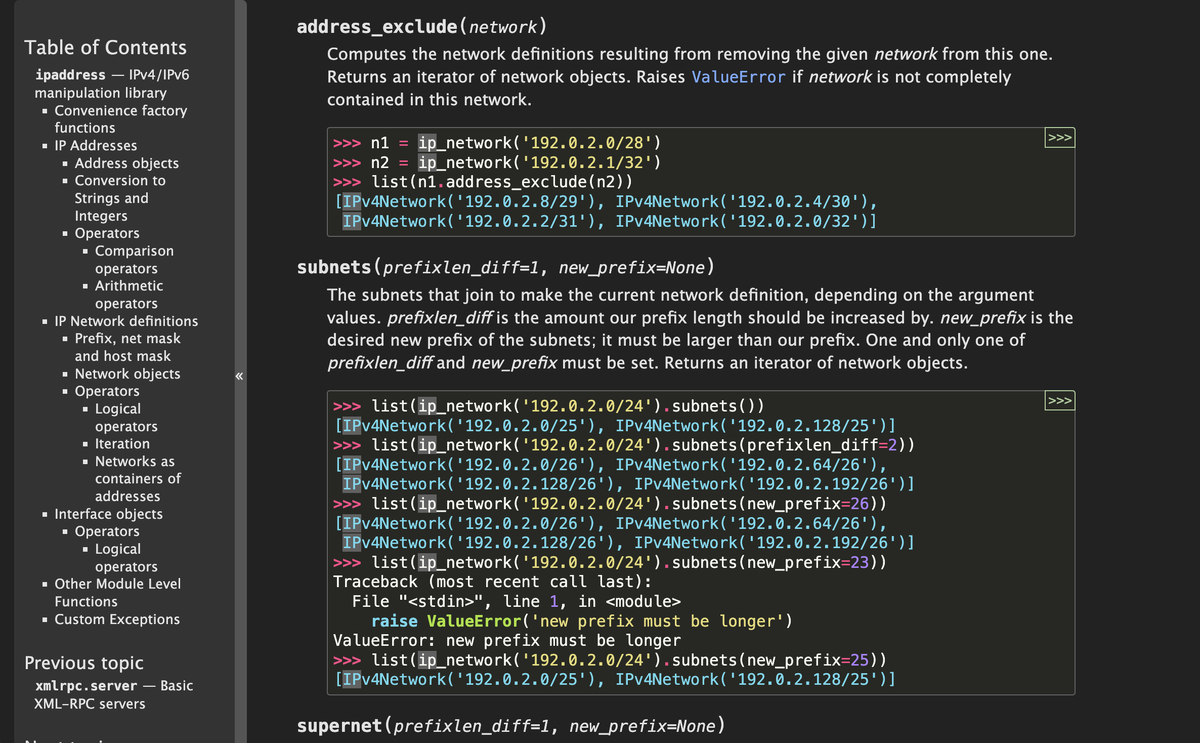The height and width of the screenshot is (743, 1200).
Task: Go to Interface objects section
Action: pyautogui.click(x=108, y=514)
